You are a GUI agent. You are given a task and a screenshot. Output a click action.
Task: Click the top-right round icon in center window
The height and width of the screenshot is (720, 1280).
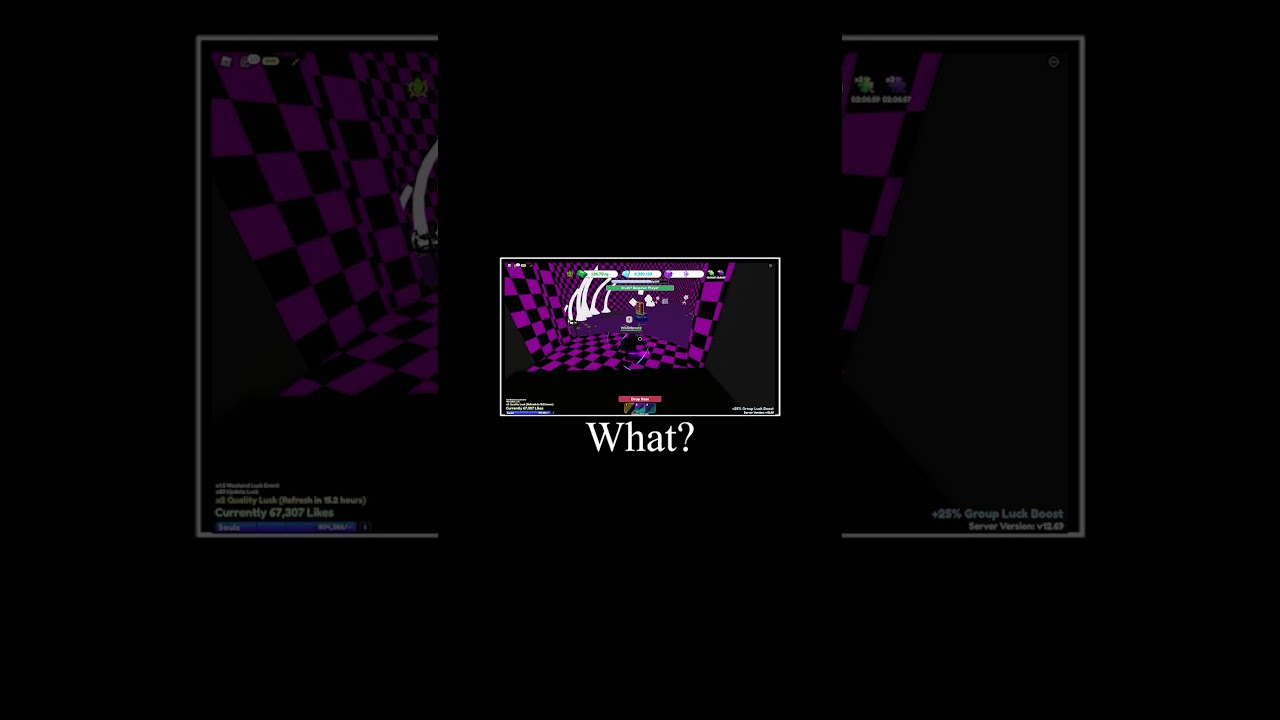click(771, 266)
